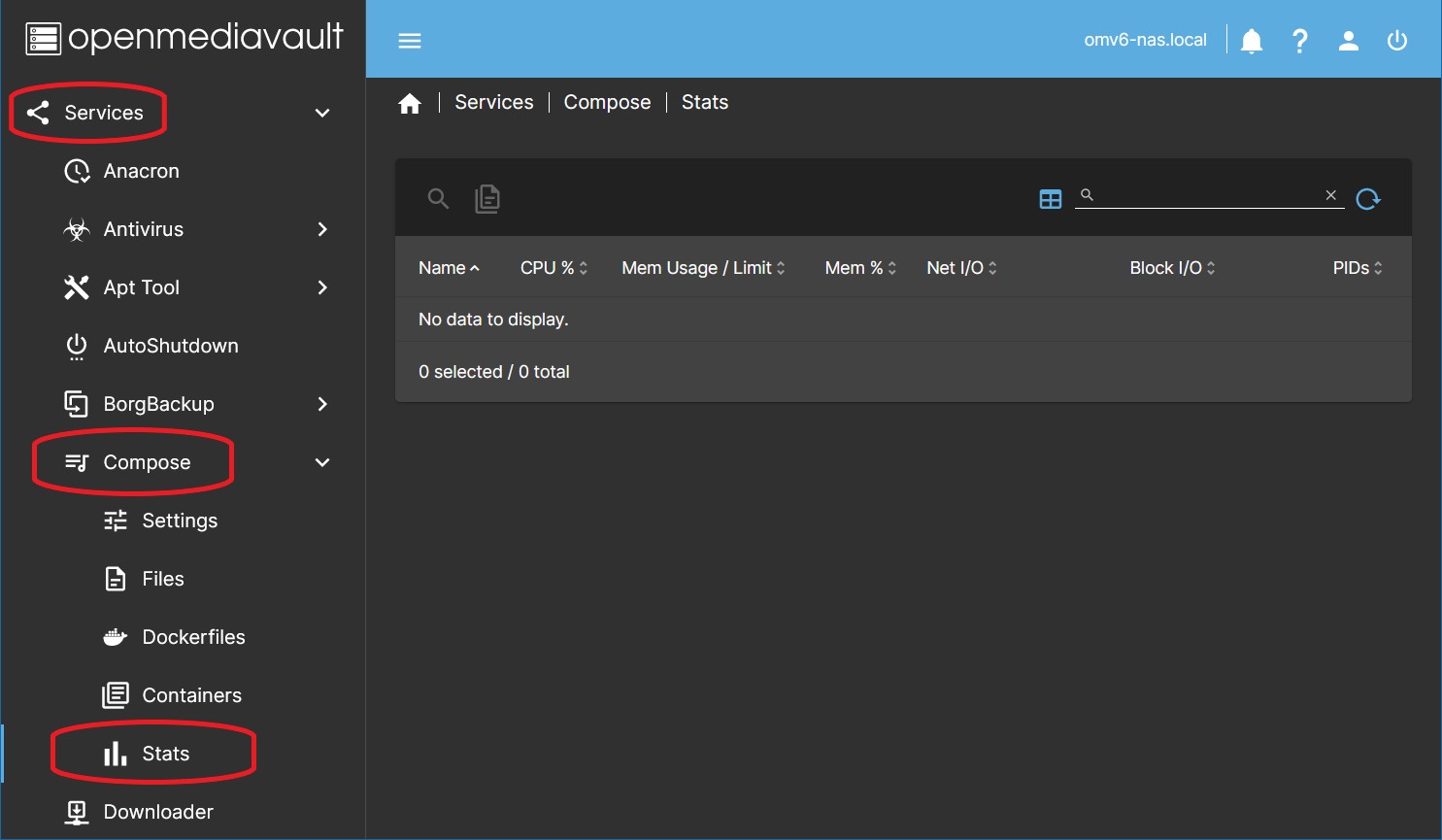Open Containers in the sidebar
The image size is (1442, 840).
point(191,695)
